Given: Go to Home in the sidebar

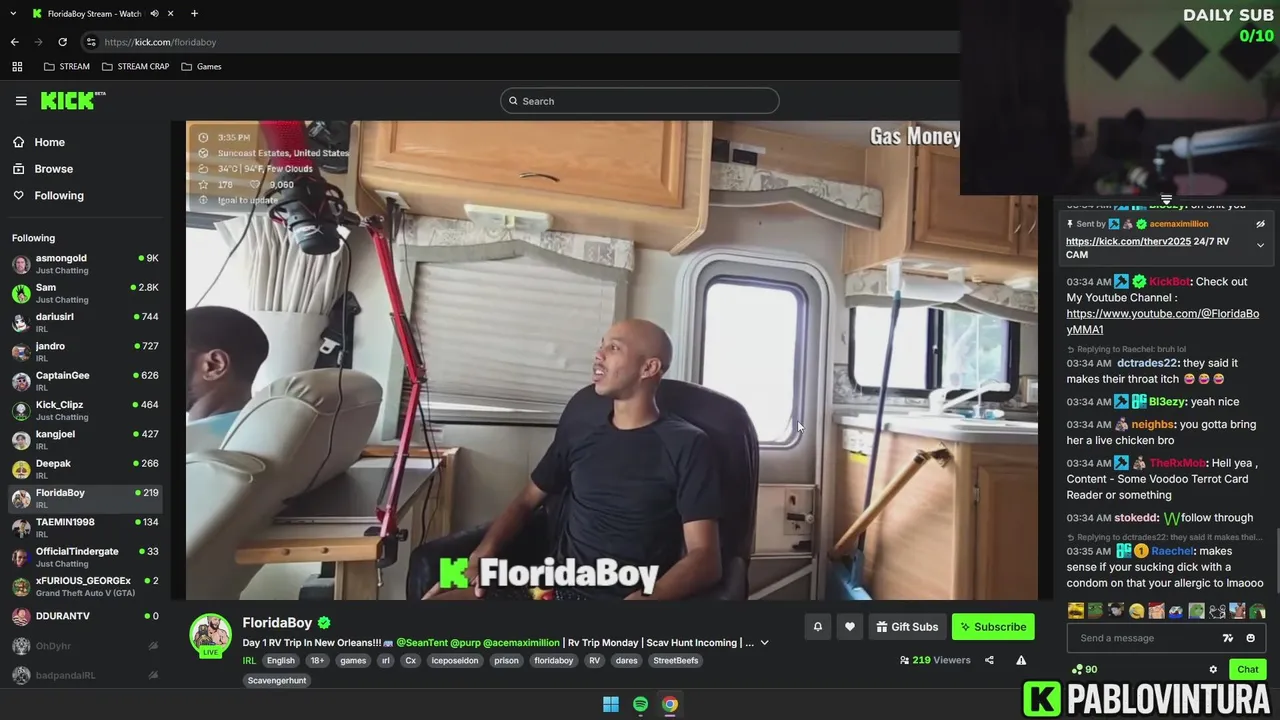Looking at the screenshot, I should click(x=39, y=142).
